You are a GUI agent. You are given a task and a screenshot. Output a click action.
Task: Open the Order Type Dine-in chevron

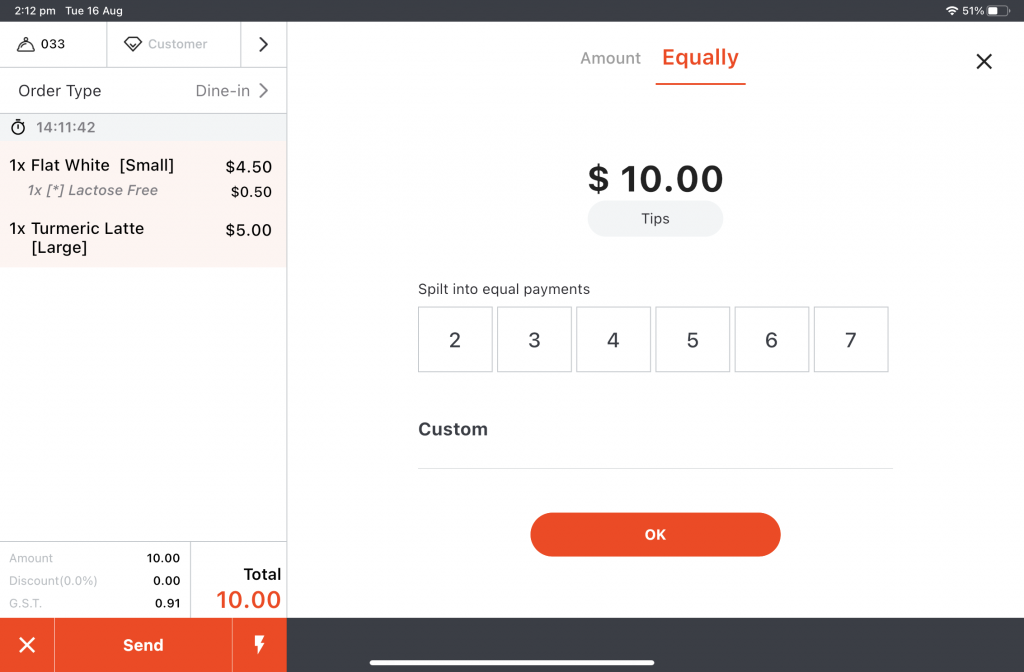pyautogui.click(x=264, y=91)
